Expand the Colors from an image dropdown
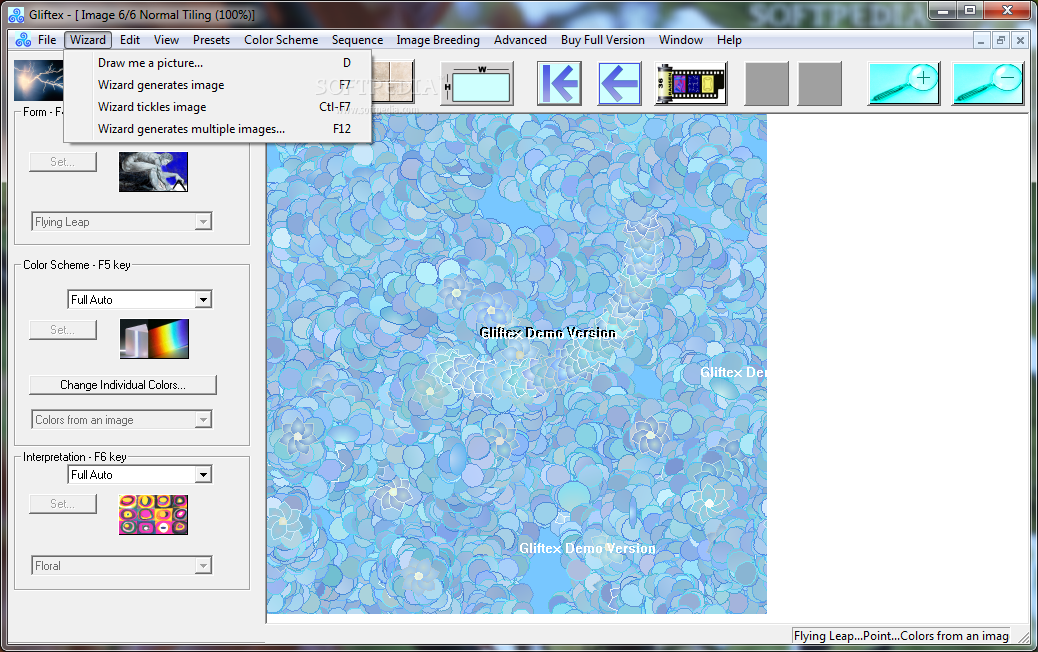Image resolution: width=1038 pixels, height=652 pixels. point(203,420)
